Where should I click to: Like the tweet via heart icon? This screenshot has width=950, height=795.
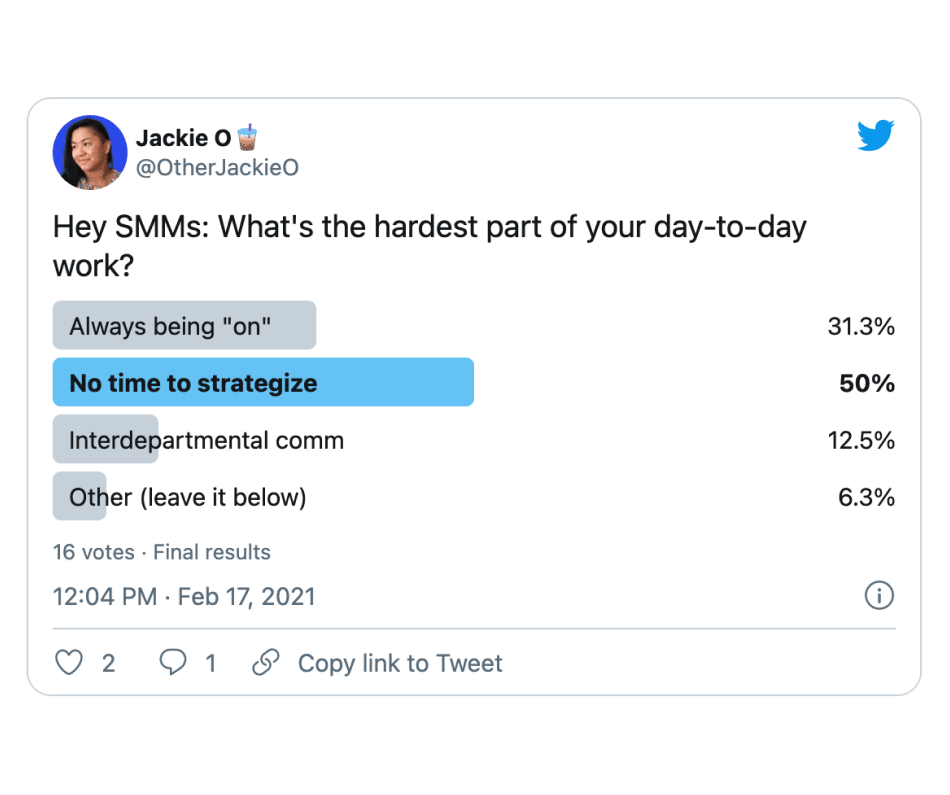(68, 663)
